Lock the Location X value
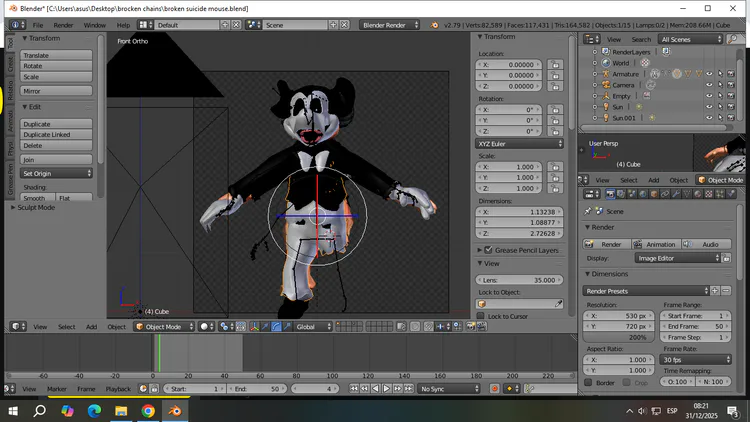The image size is (750, 422). 555,65
